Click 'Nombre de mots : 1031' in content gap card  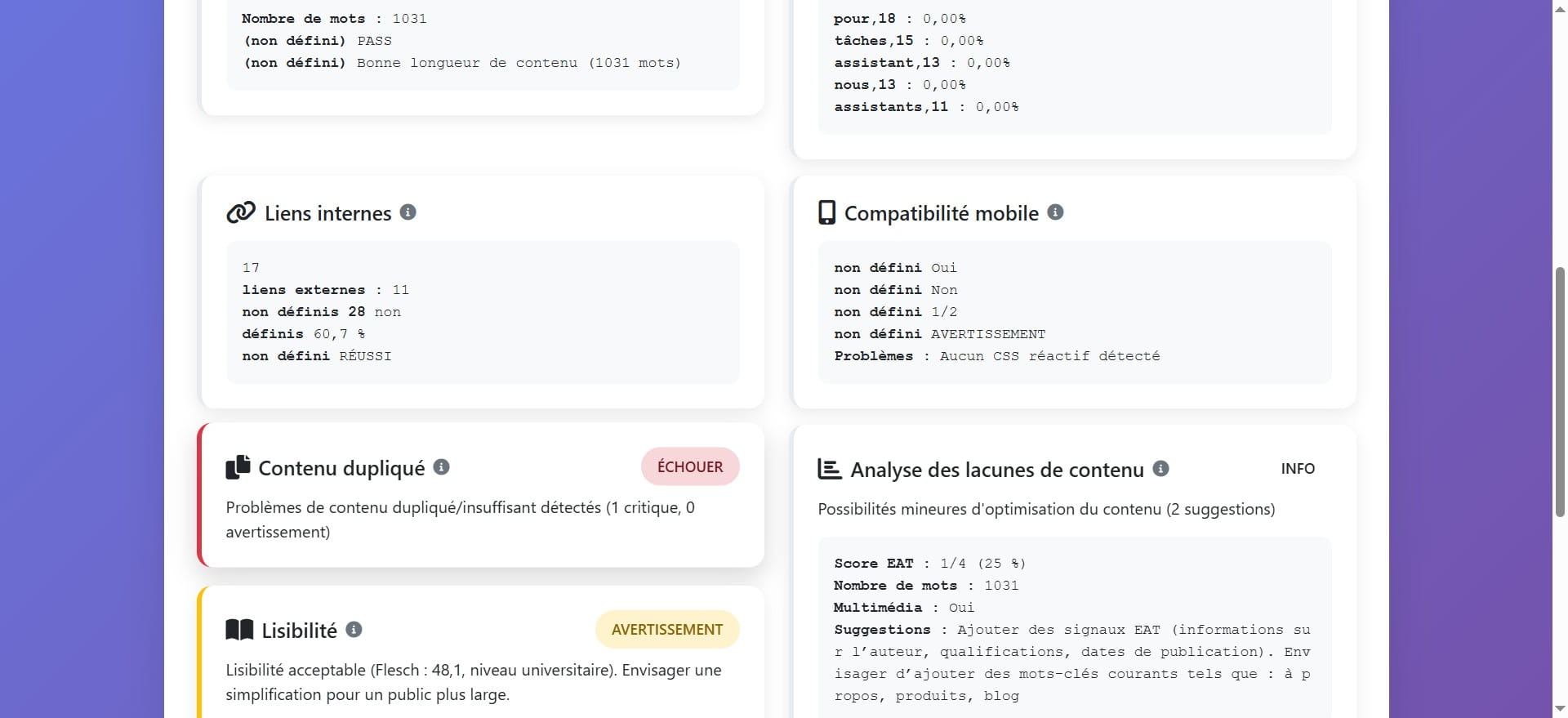[926, 585]
